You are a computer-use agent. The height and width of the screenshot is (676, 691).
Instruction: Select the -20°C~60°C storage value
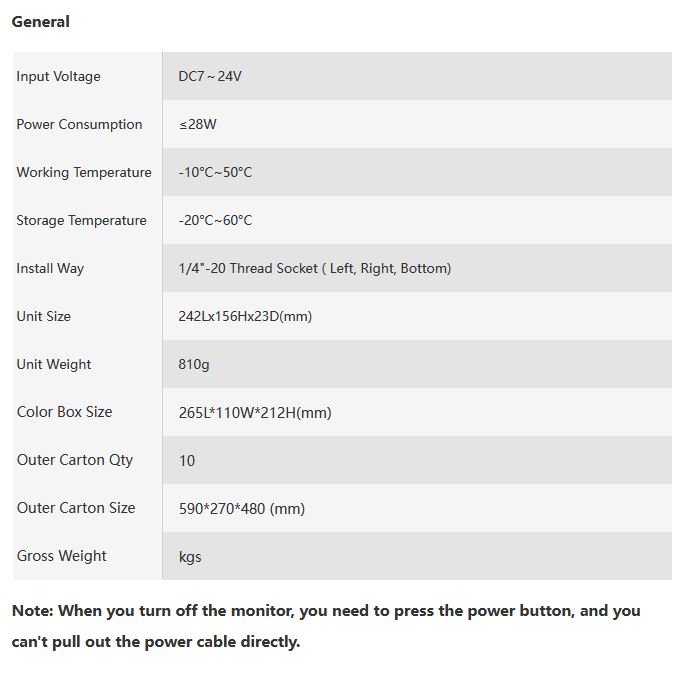coord(215,220)
